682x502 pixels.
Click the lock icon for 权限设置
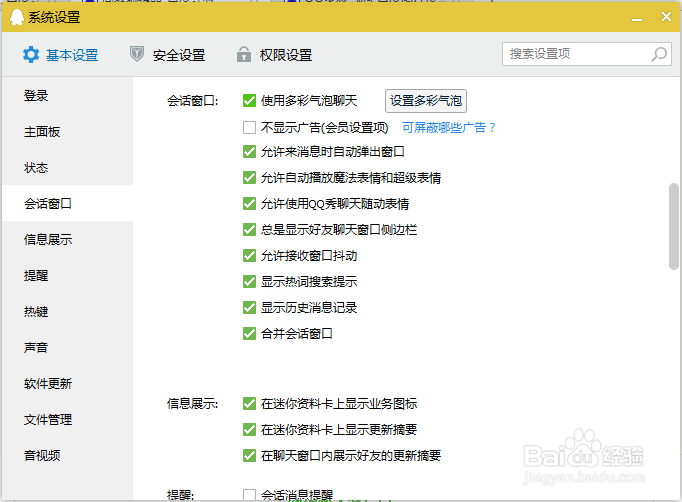(x=244, y=54)
